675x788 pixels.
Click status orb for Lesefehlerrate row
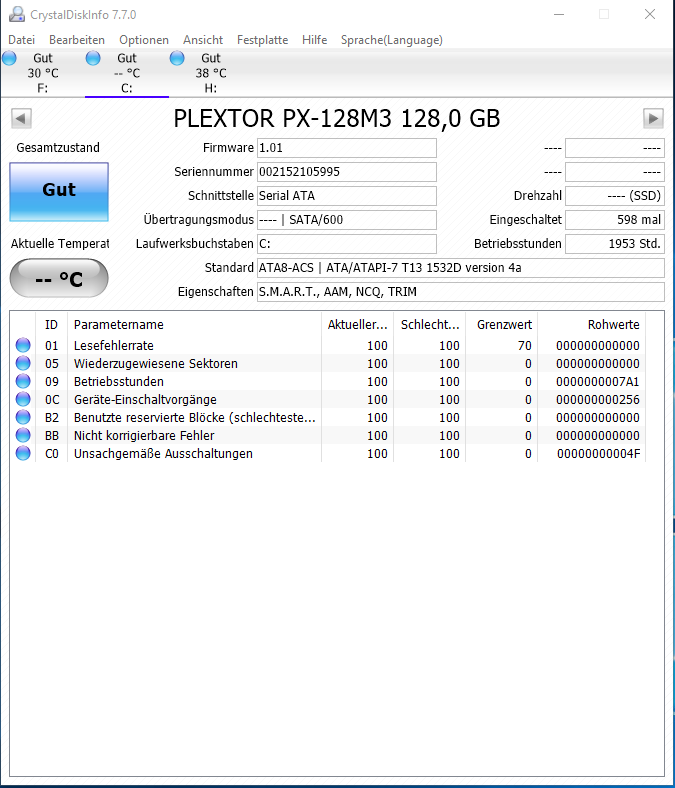[23, 345]
